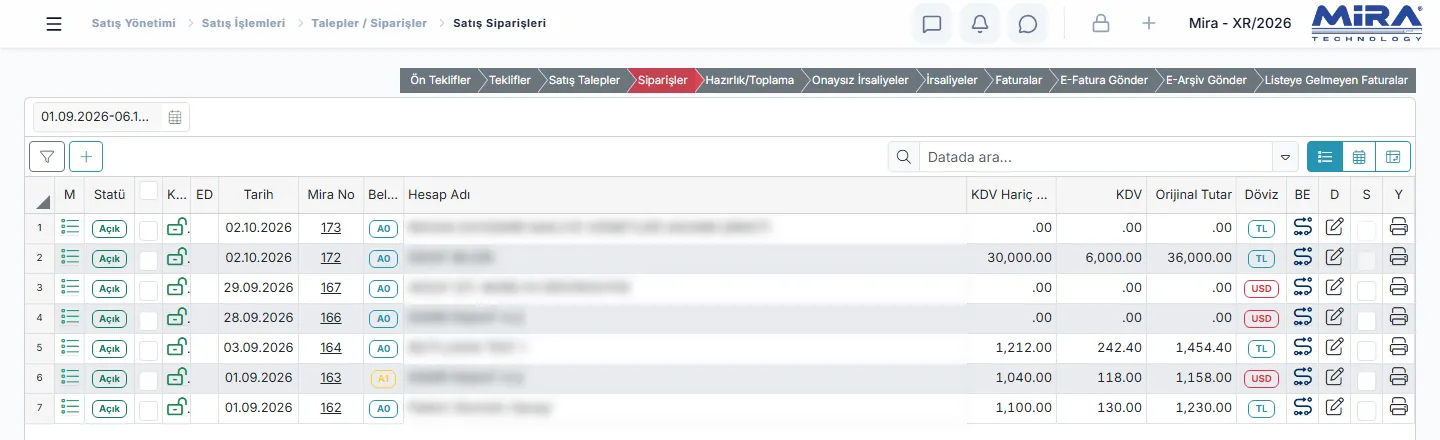This screenshot has height=440, width=1440.
Task: Edit order 163 with pencil icon
Action: tap(1334, 377)
